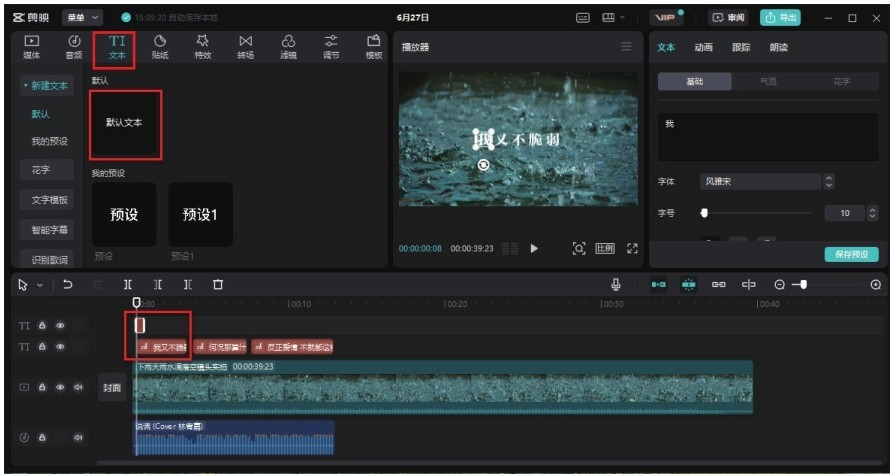Toggle main track magnet snapping on
893x476 pixels.
click(x=659, y=284)
